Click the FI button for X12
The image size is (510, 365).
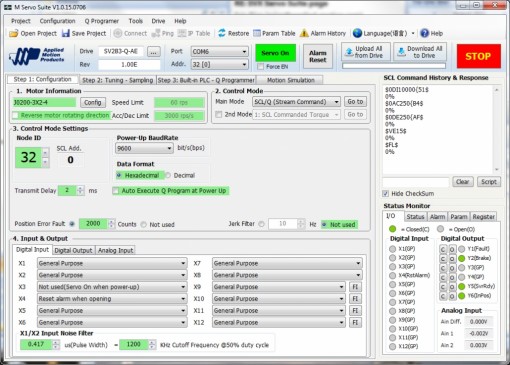point(355,322)
